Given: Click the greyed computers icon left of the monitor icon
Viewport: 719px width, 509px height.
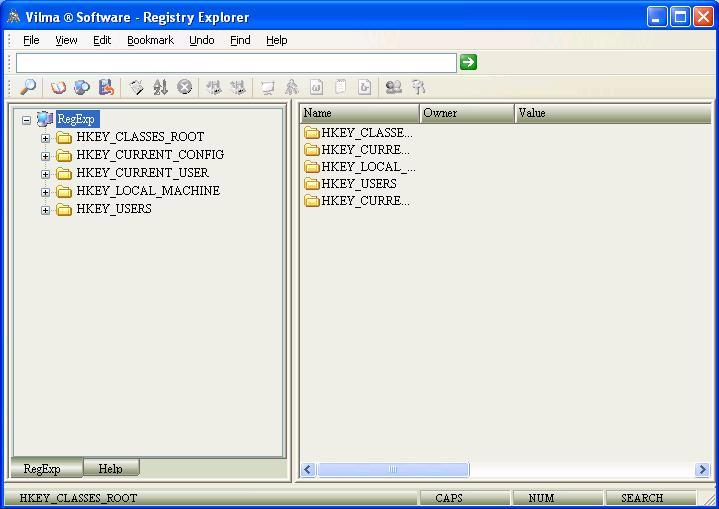Looking at the screenshot, I should (x=238, y=87).
